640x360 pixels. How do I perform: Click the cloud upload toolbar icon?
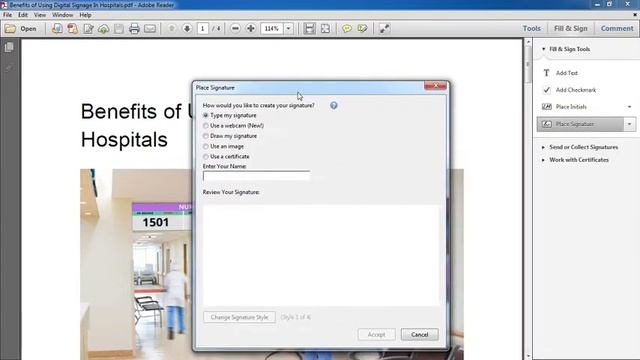[x=104, y=29]
